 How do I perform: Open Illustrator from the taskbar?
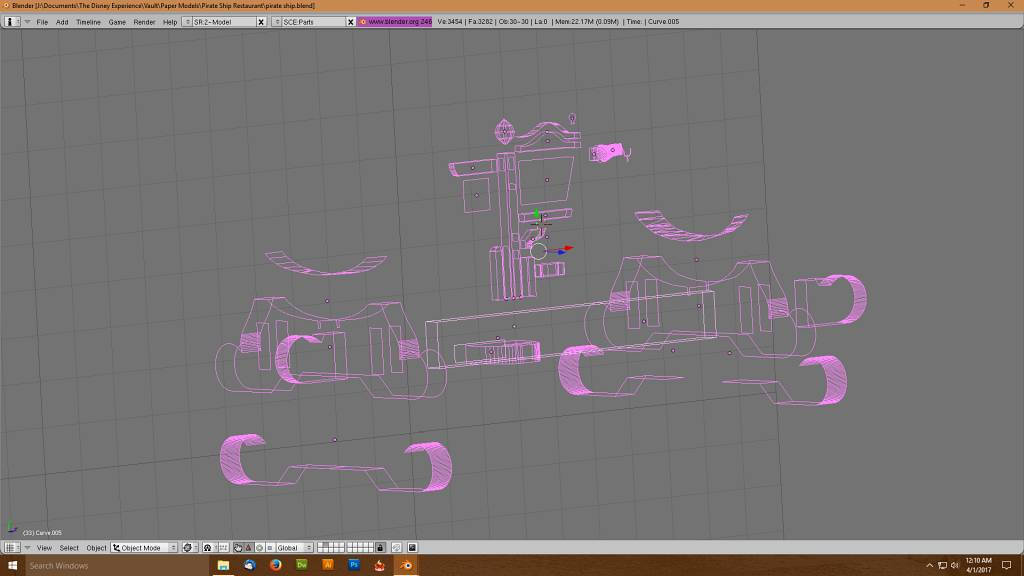[x=328, y=566]
